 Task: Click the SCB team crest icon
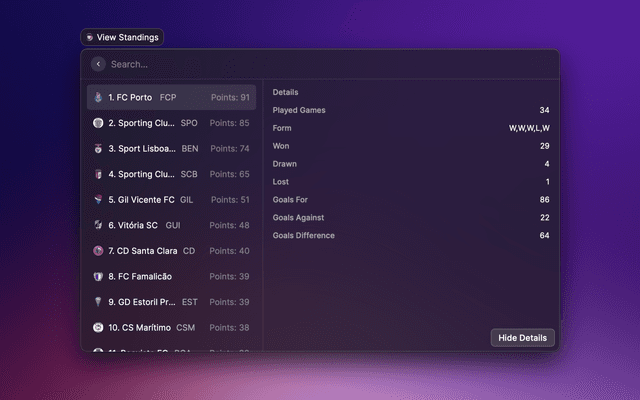(x=98, y=174)
